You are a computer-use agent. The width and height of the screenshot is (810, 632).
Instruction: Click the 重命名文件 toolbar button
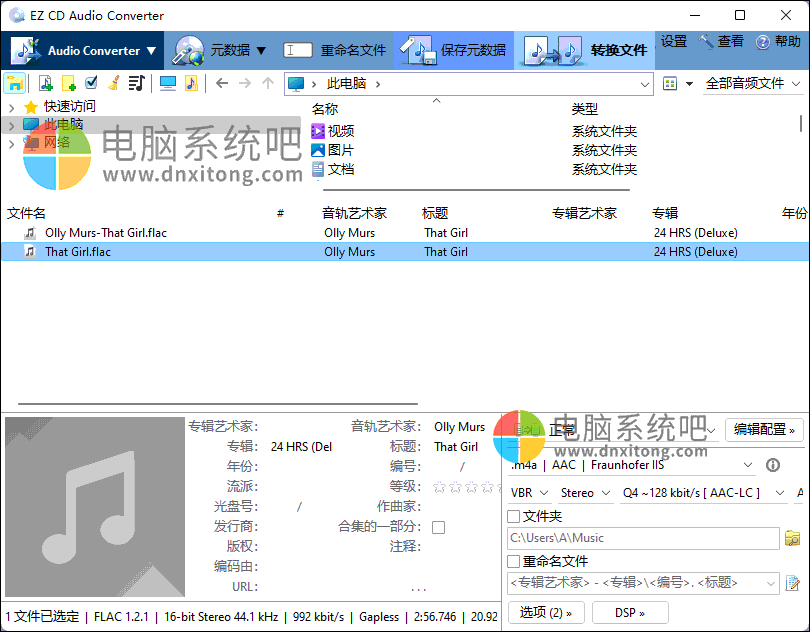point(334,51)
